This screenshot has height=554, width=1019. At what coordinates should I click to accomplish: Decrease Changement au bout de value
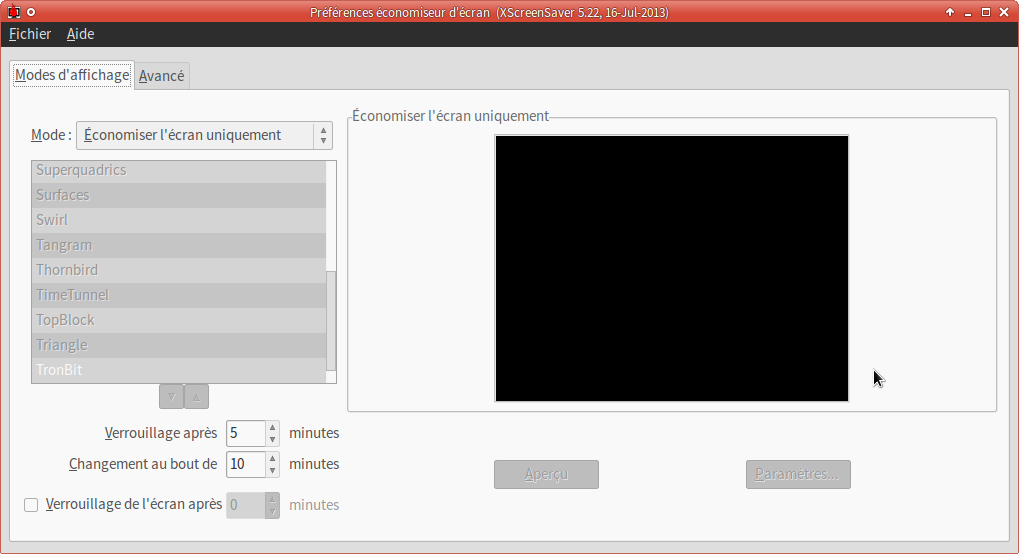[272, 470]
